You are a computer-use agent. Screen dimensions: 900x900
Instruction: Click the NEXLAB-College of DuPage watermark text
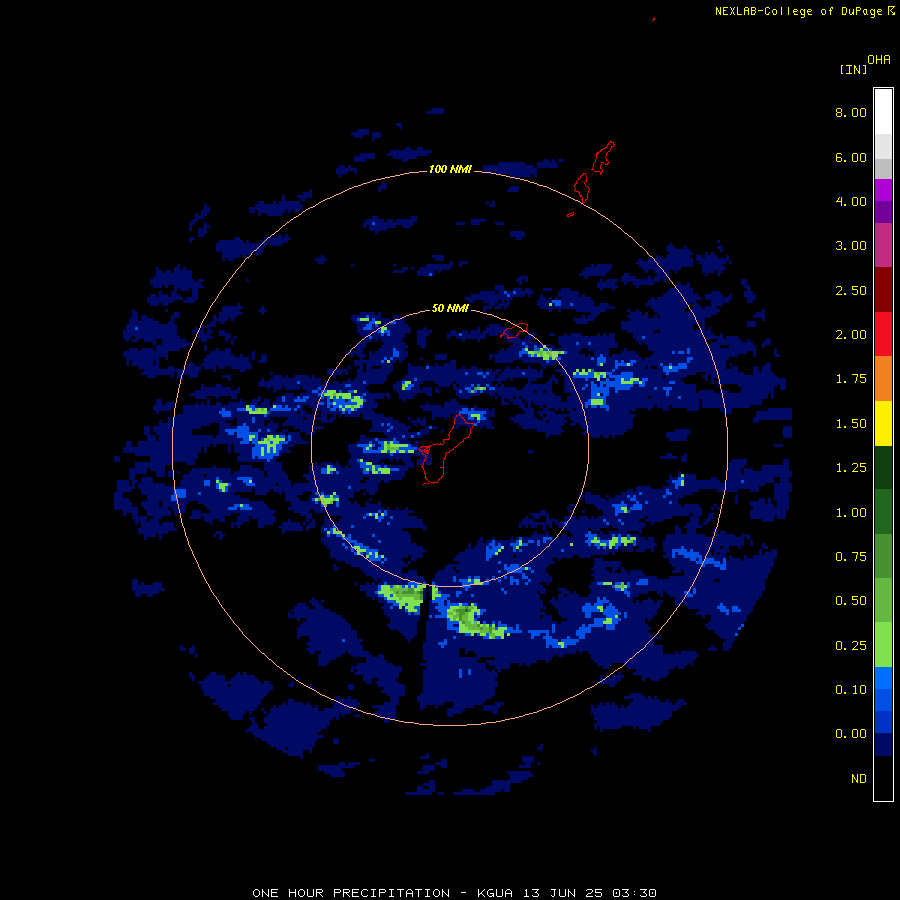[x=804, y=11]
